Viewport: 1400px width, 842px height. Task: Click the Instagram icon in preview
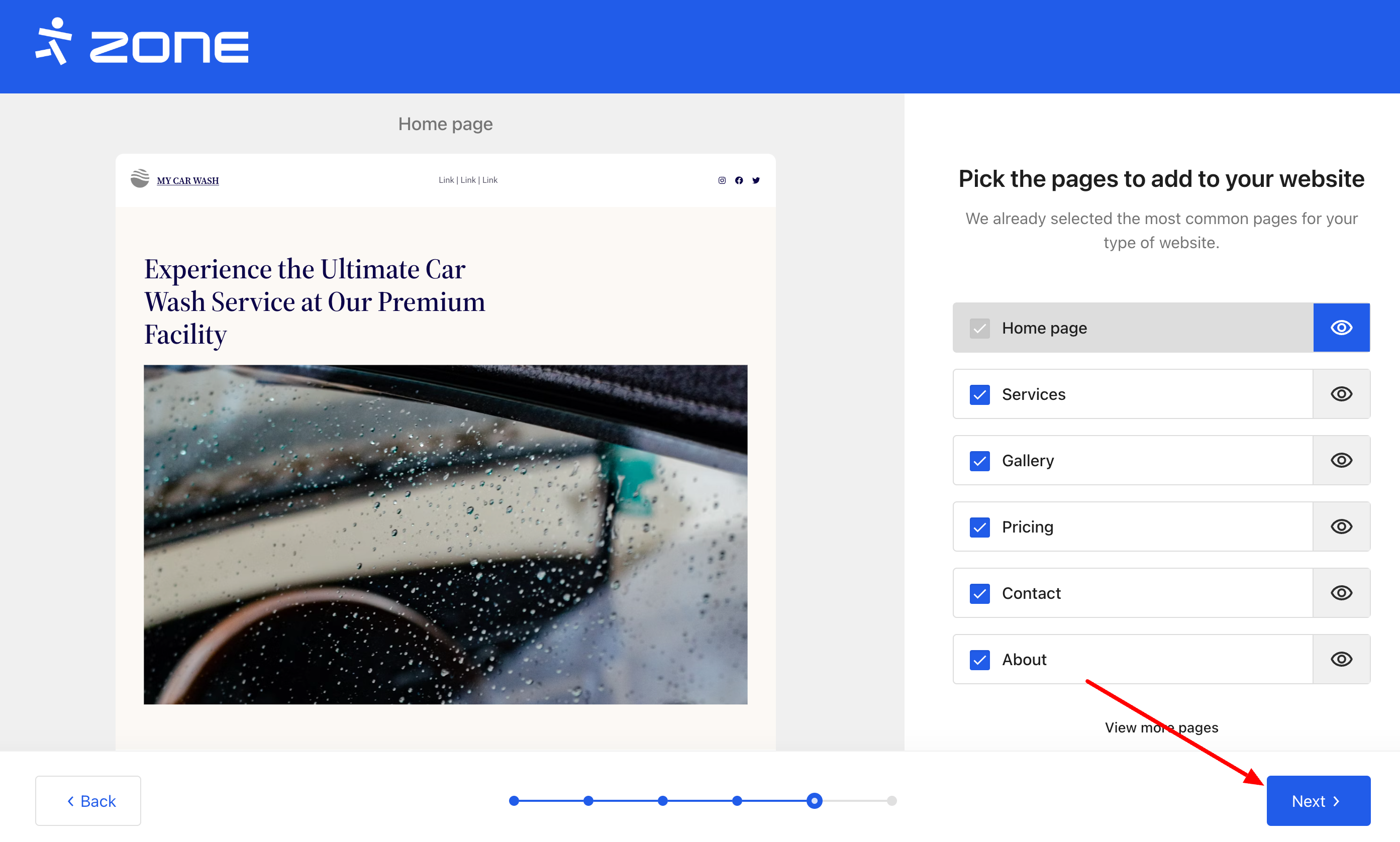(722, 180)
